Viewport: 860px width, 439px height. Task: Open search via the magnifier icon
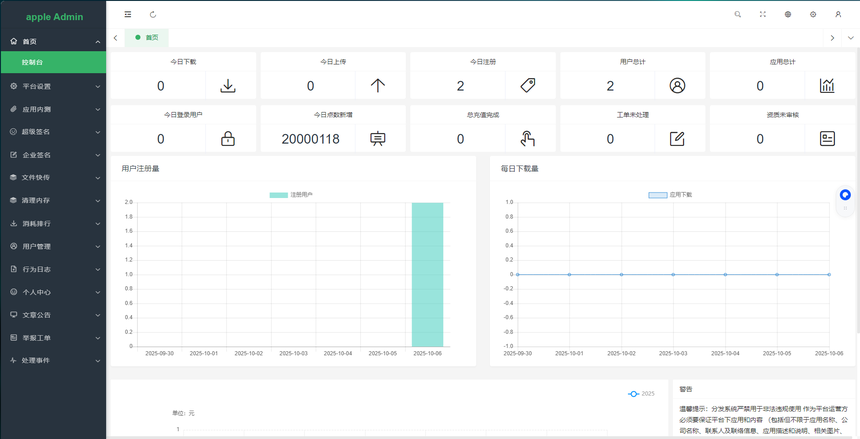click(738, 15)
